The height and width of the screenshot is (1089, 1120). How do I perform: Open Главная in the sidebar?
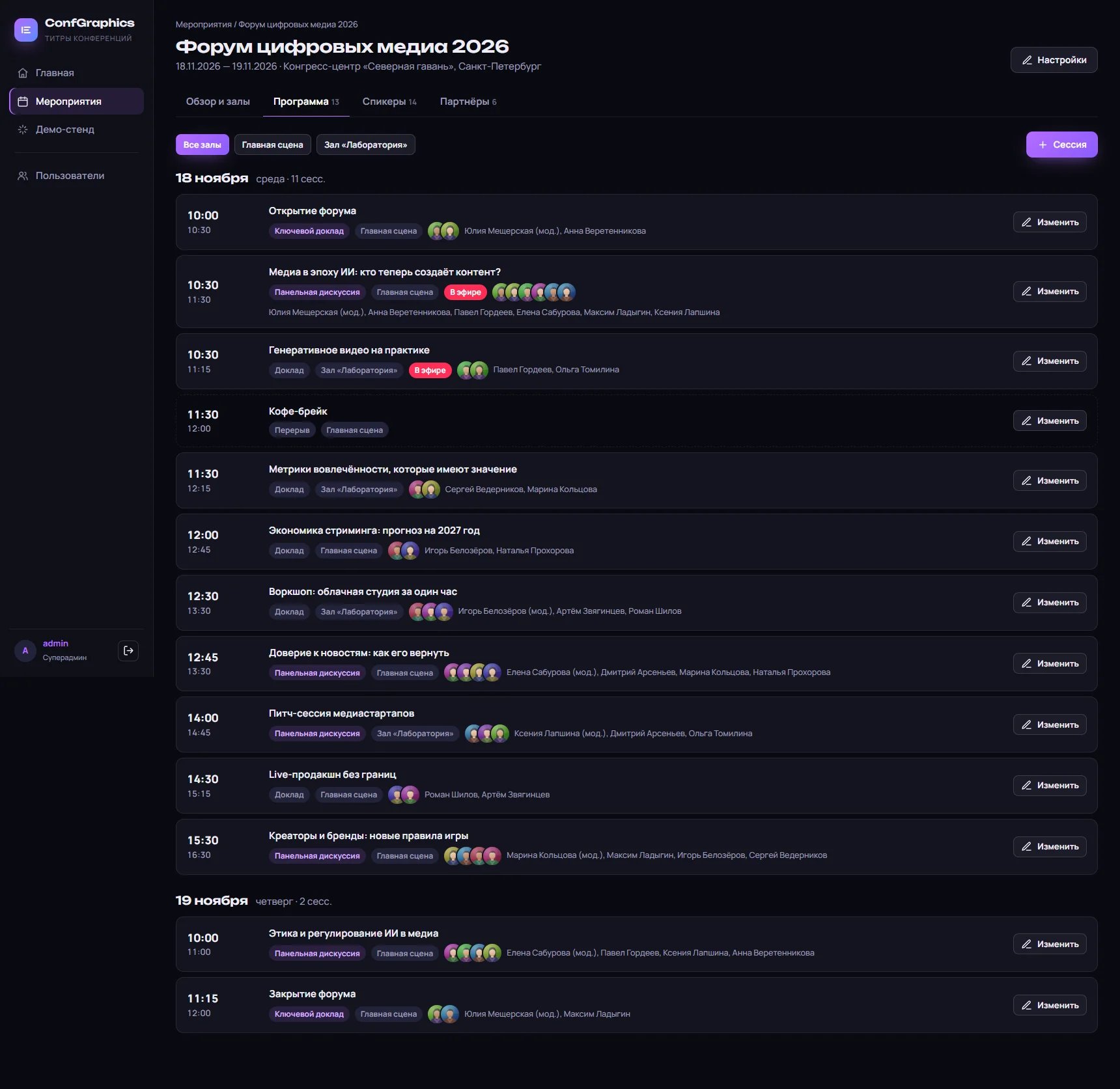[77, 73]
